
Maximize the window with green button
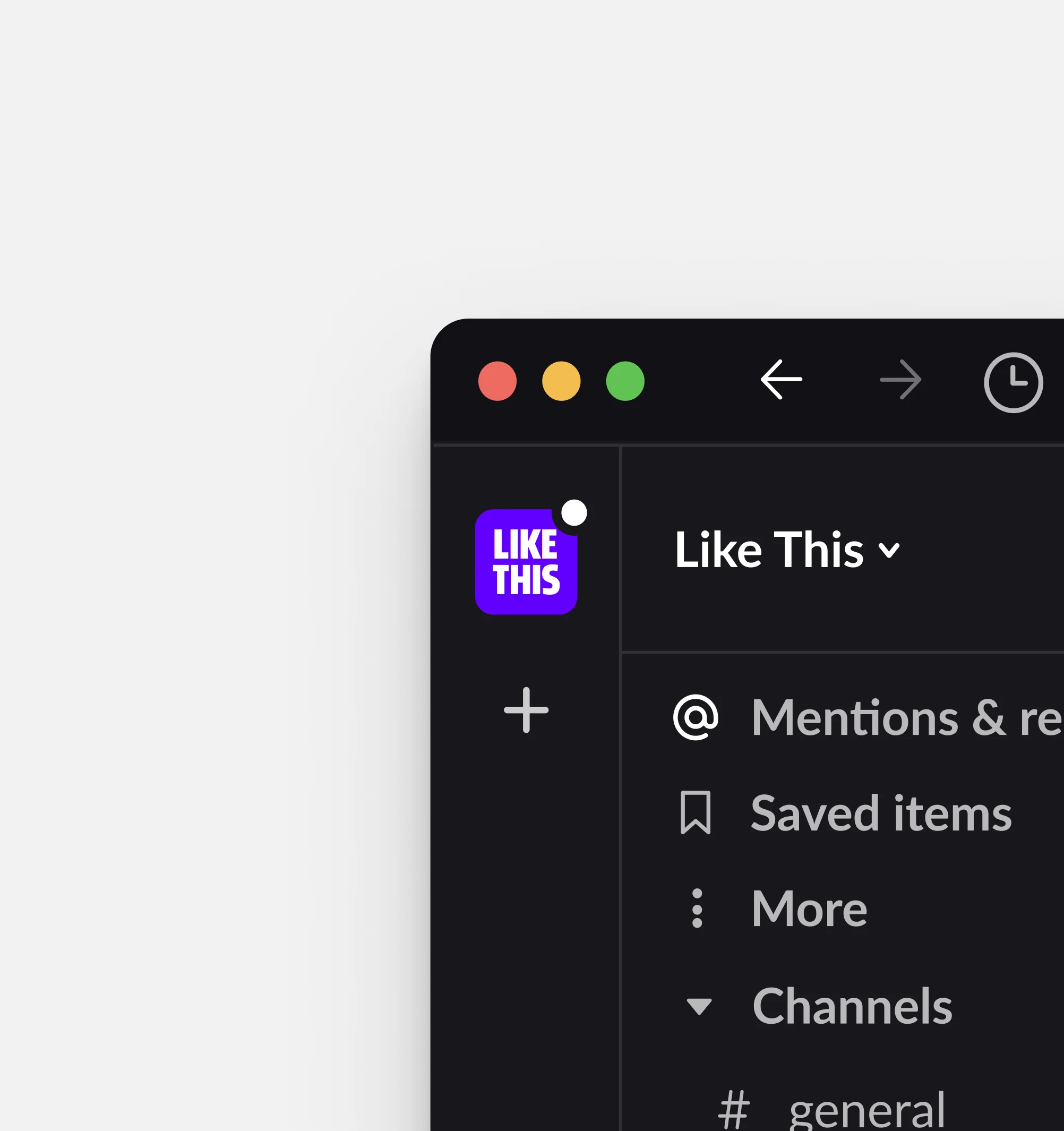pos(625,381)
